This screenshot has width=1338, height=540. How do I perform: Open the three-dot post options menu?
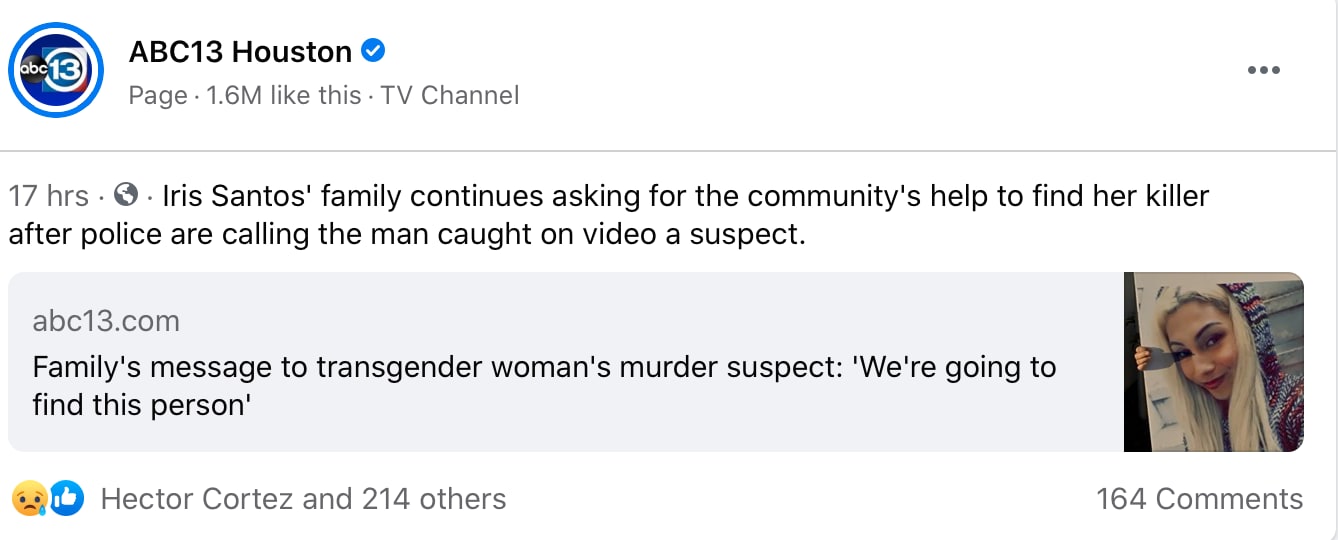click(x=1263, y=70)
